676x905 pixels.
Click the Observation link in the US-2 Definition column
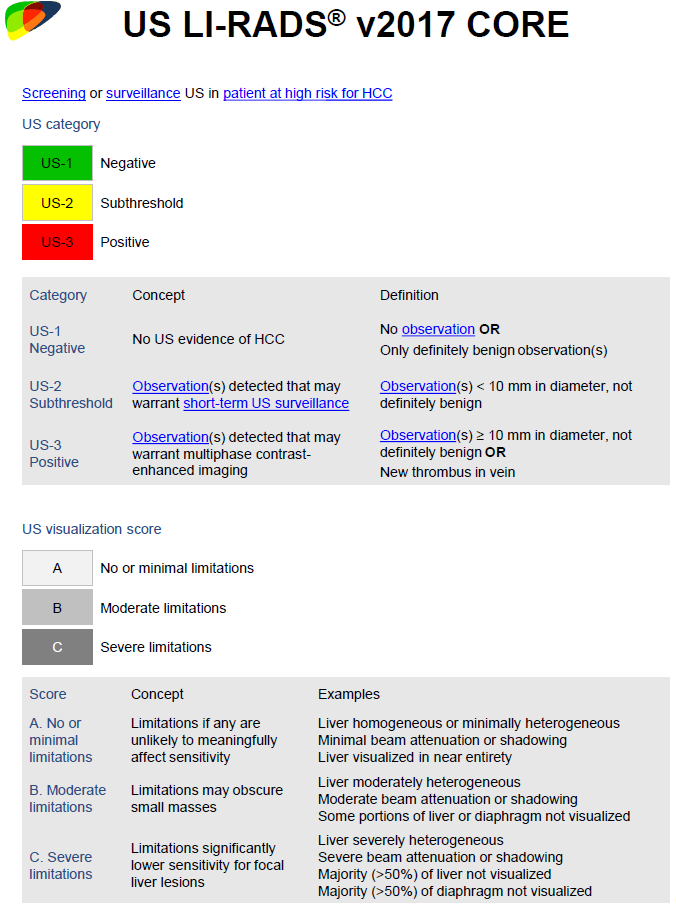pyautogui.click(x=416, y=386)
